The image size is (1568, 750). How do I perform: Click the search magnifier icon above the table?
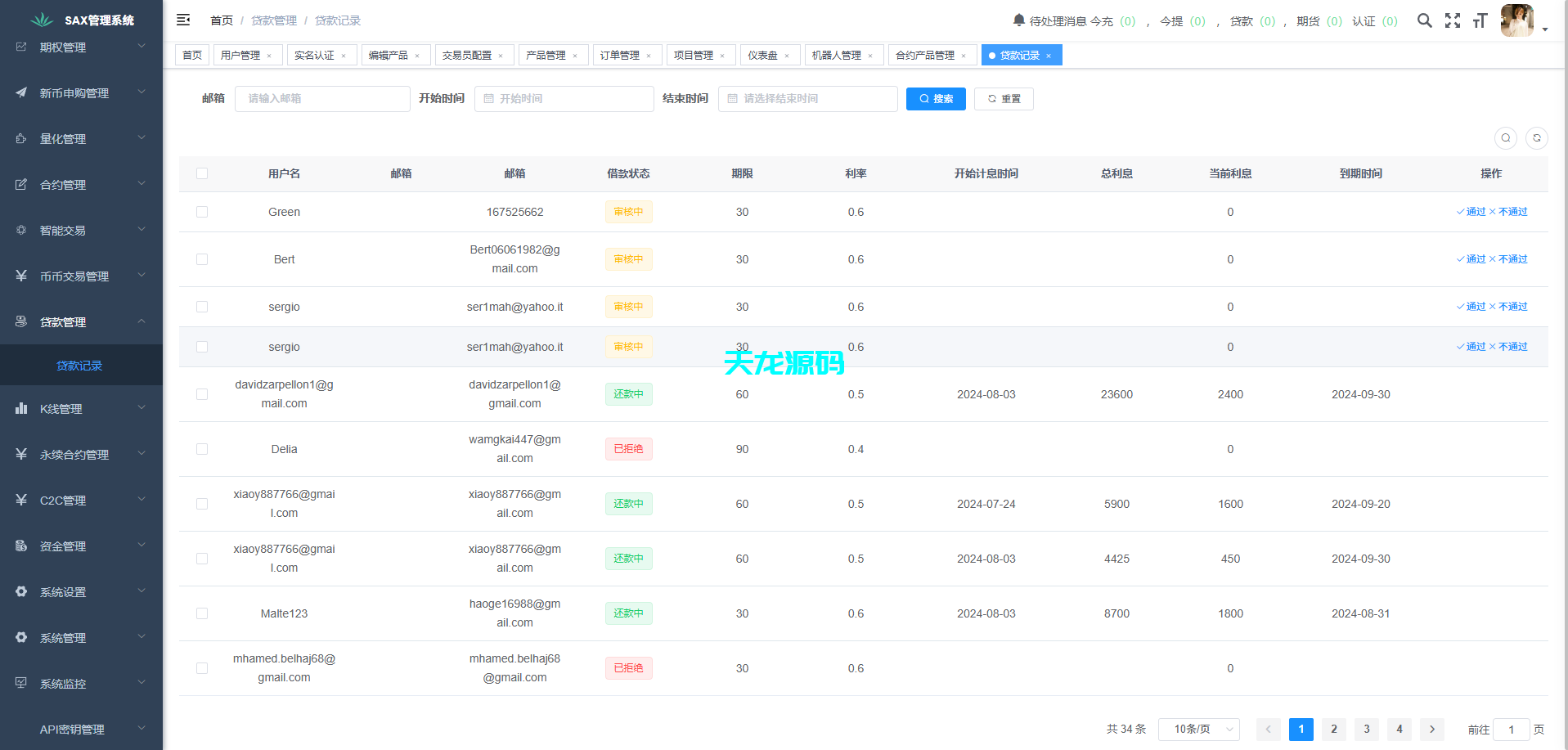coord(1506,138)
